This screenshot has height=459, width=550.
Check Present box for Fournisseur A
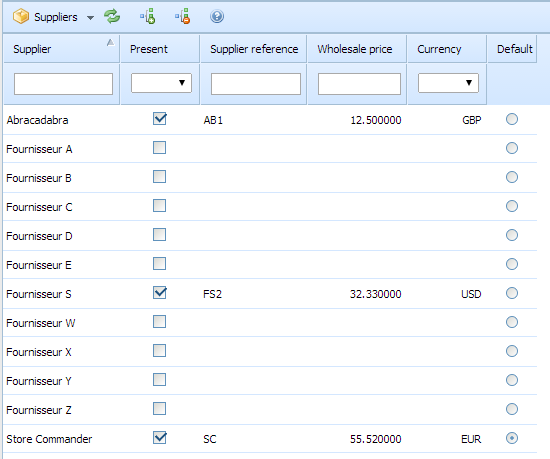(x=160, y=148)
